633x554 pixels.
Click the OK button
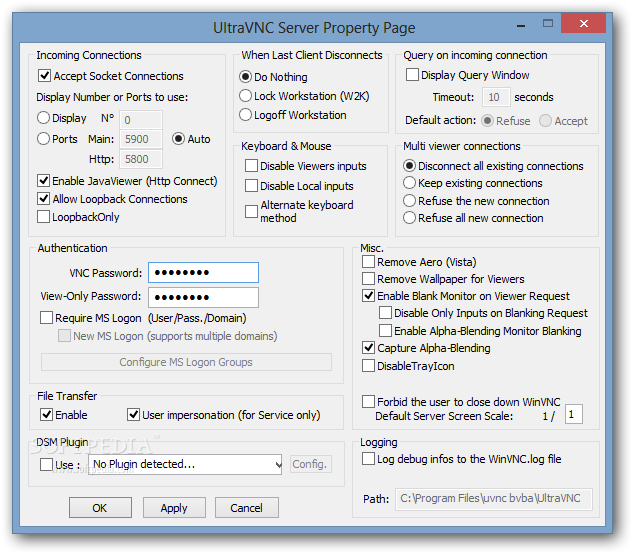tap(100, 508)
